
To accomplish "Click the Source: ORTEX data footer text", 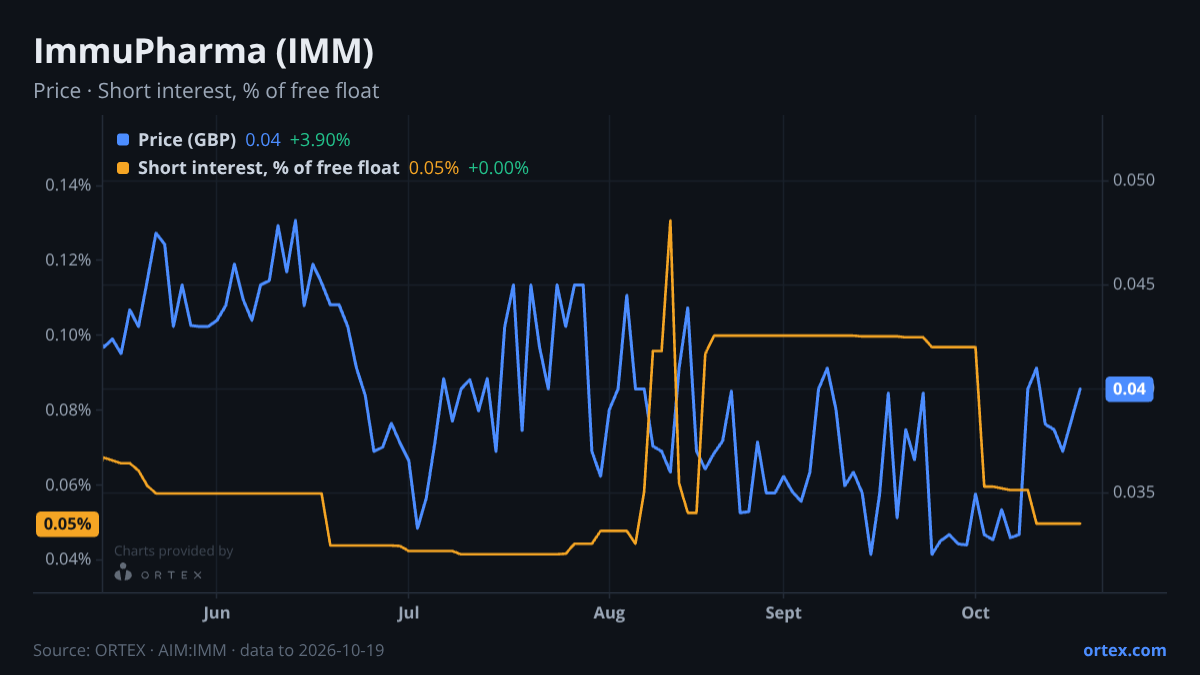I will (x=209, y=650).
